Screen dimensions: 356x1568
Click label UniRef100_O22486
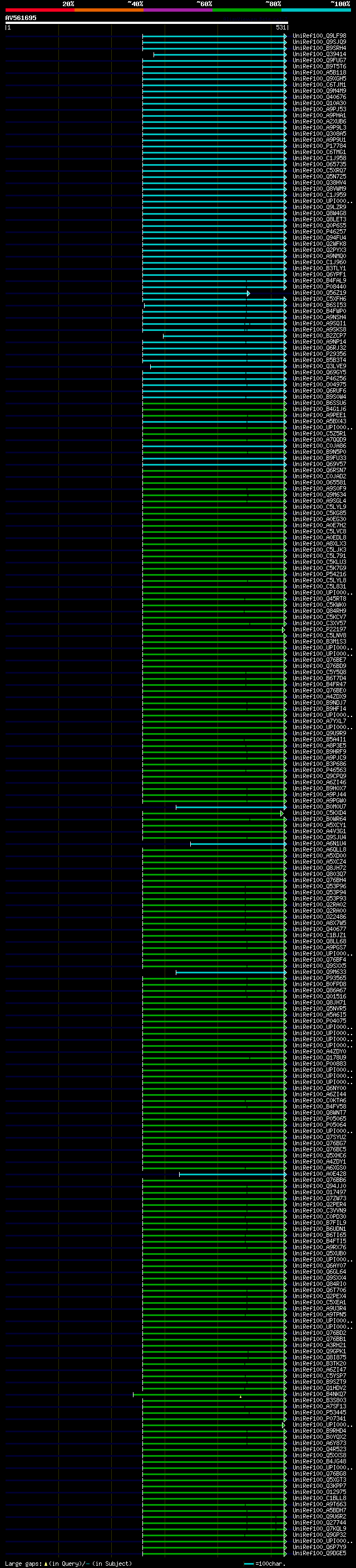coord(319,917)
